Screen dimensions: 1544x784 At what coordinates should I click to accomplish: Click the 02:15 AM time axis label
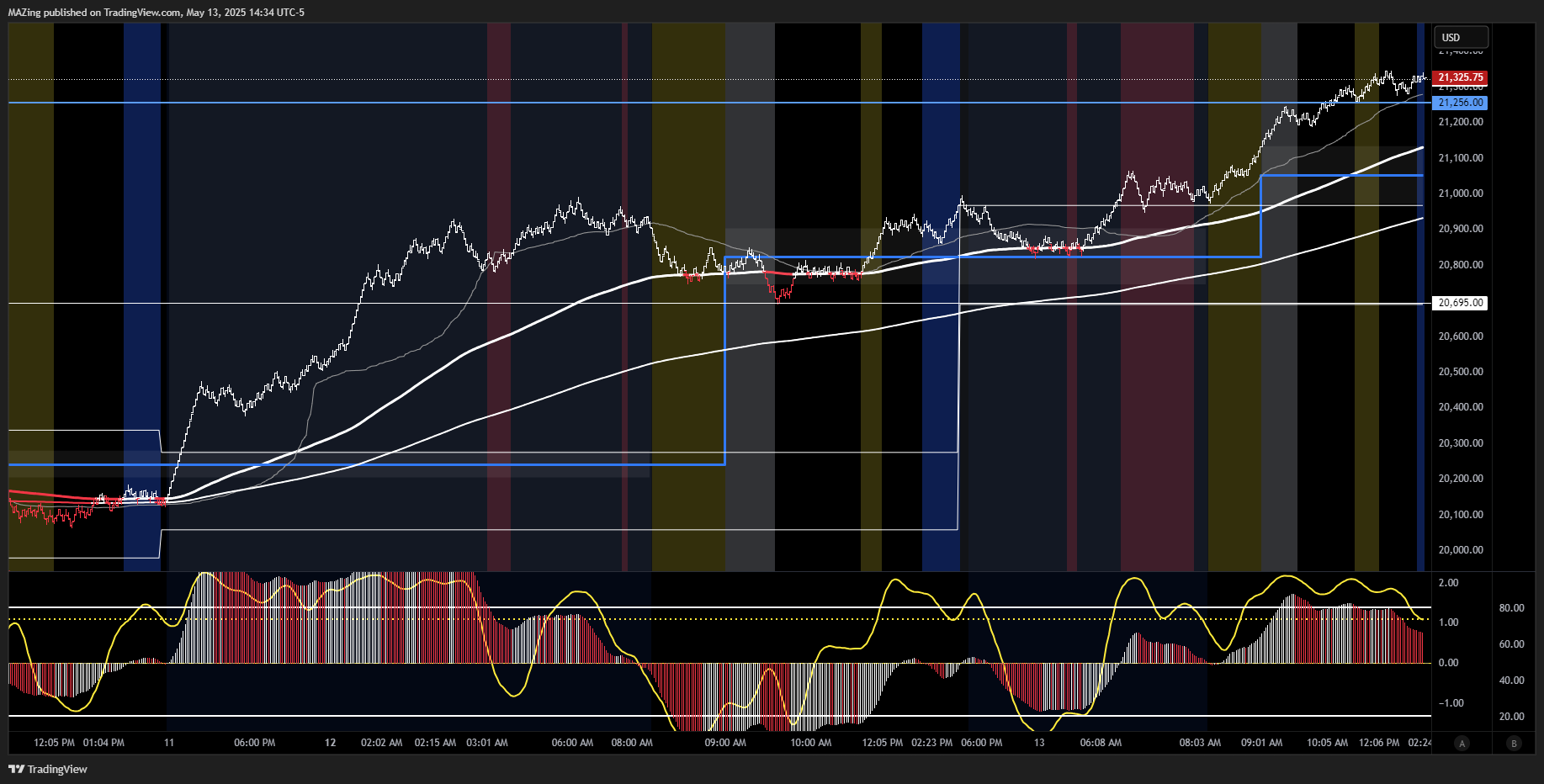(435, 743)
